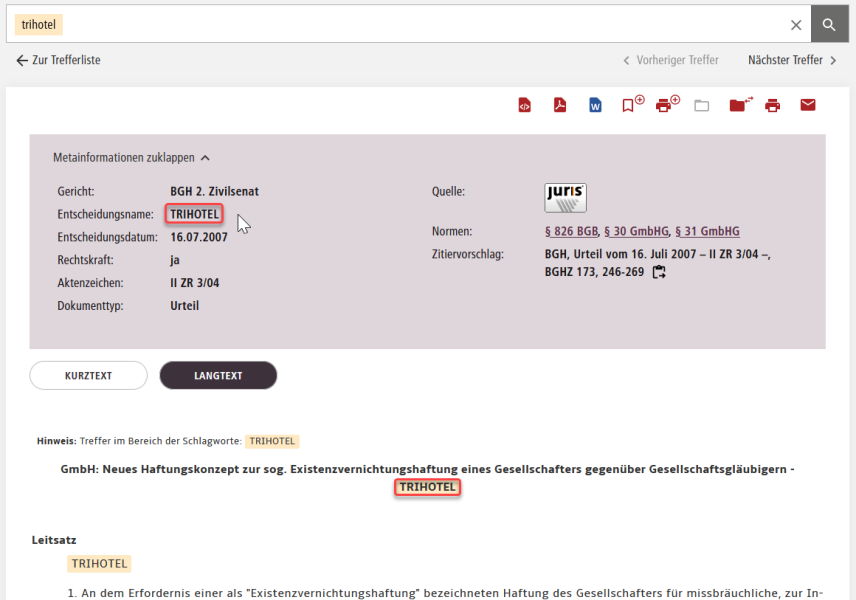Download document as PDF

(x=560, y=106)
